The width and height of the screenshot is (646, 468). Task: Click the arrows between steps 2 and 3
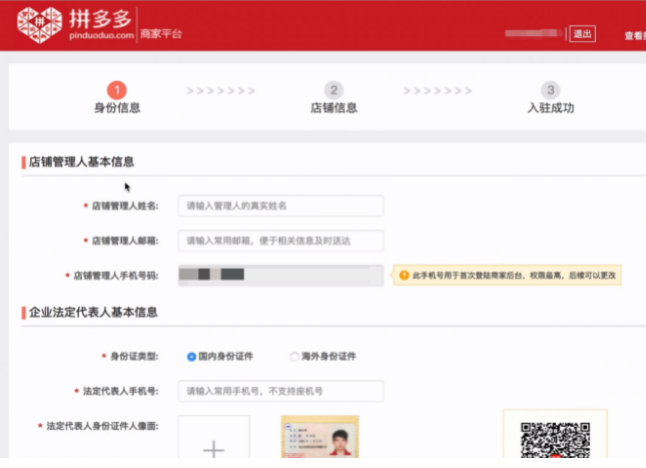click(438, 91)
